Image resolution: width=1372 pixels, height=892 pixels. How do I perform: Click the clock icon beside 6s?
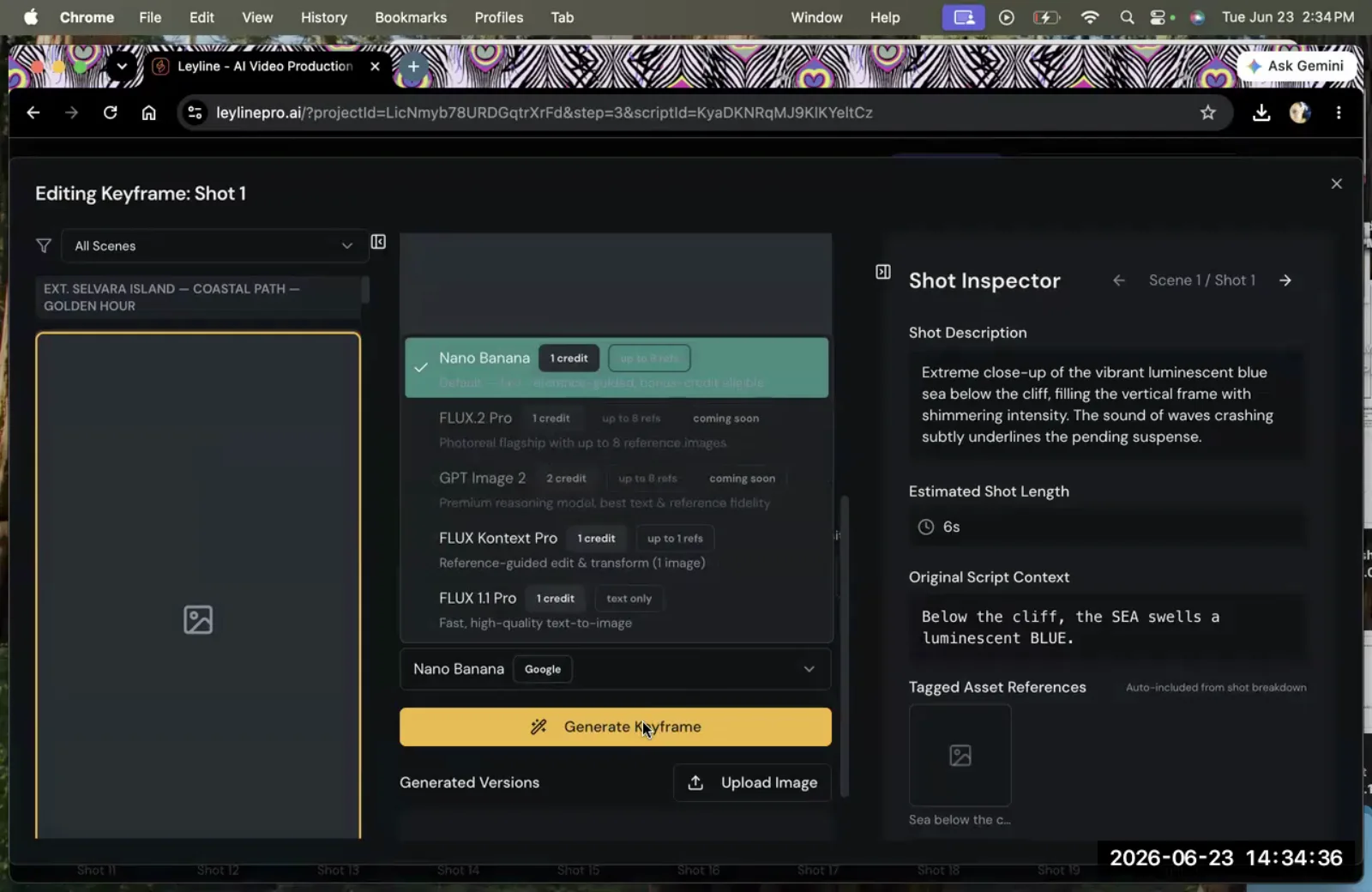point(926,527)
